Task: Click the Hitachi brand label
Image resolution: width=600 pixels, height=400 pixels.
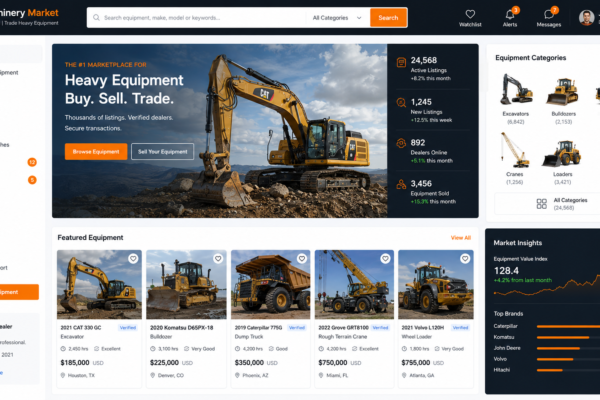Action: click(x=502, y=370)
